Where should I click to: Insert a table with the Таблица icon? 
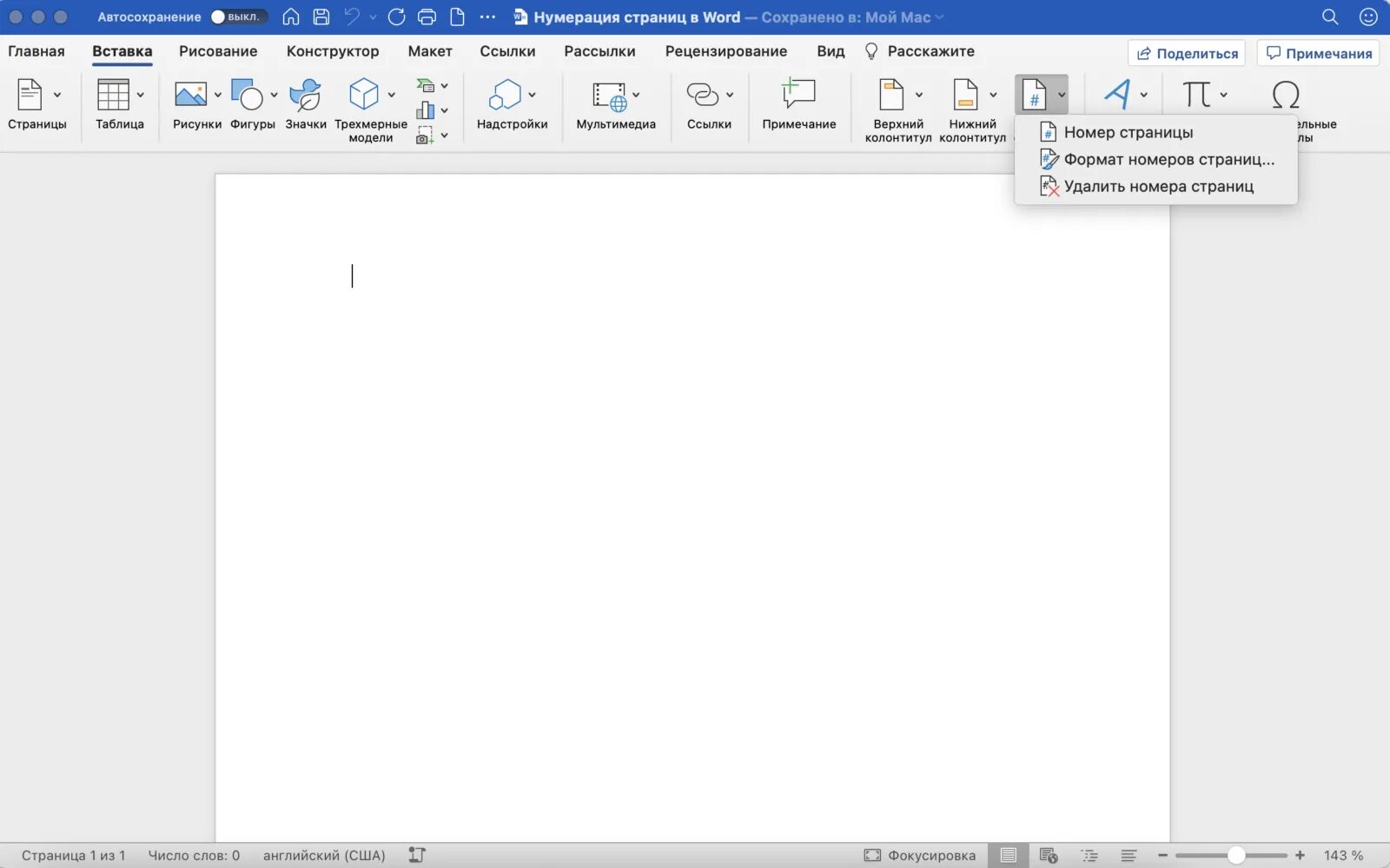pyautogui.click(x=113, y=94)
